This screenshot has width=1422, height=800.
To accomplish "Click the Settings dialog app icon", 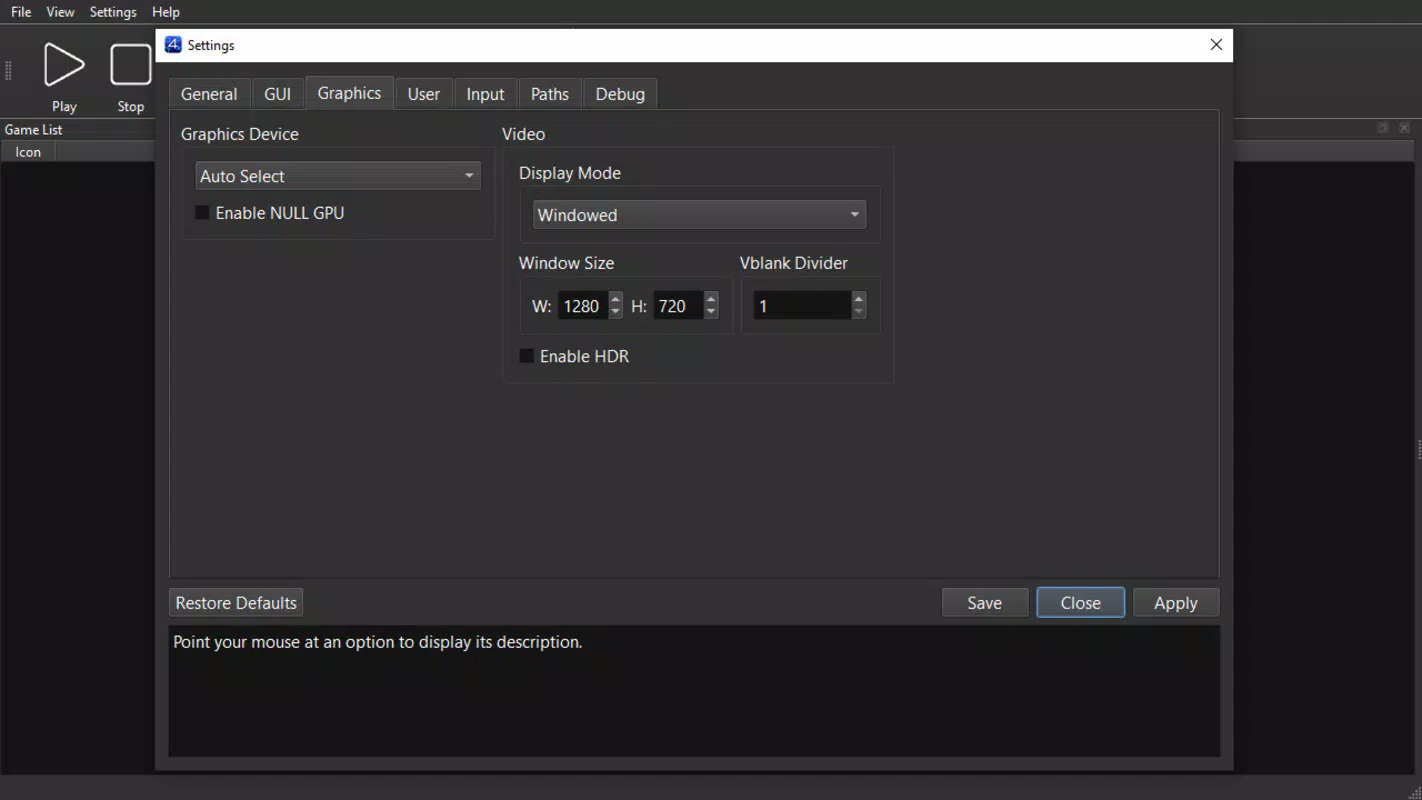I will pyautogui.click(x=173, y=45).
